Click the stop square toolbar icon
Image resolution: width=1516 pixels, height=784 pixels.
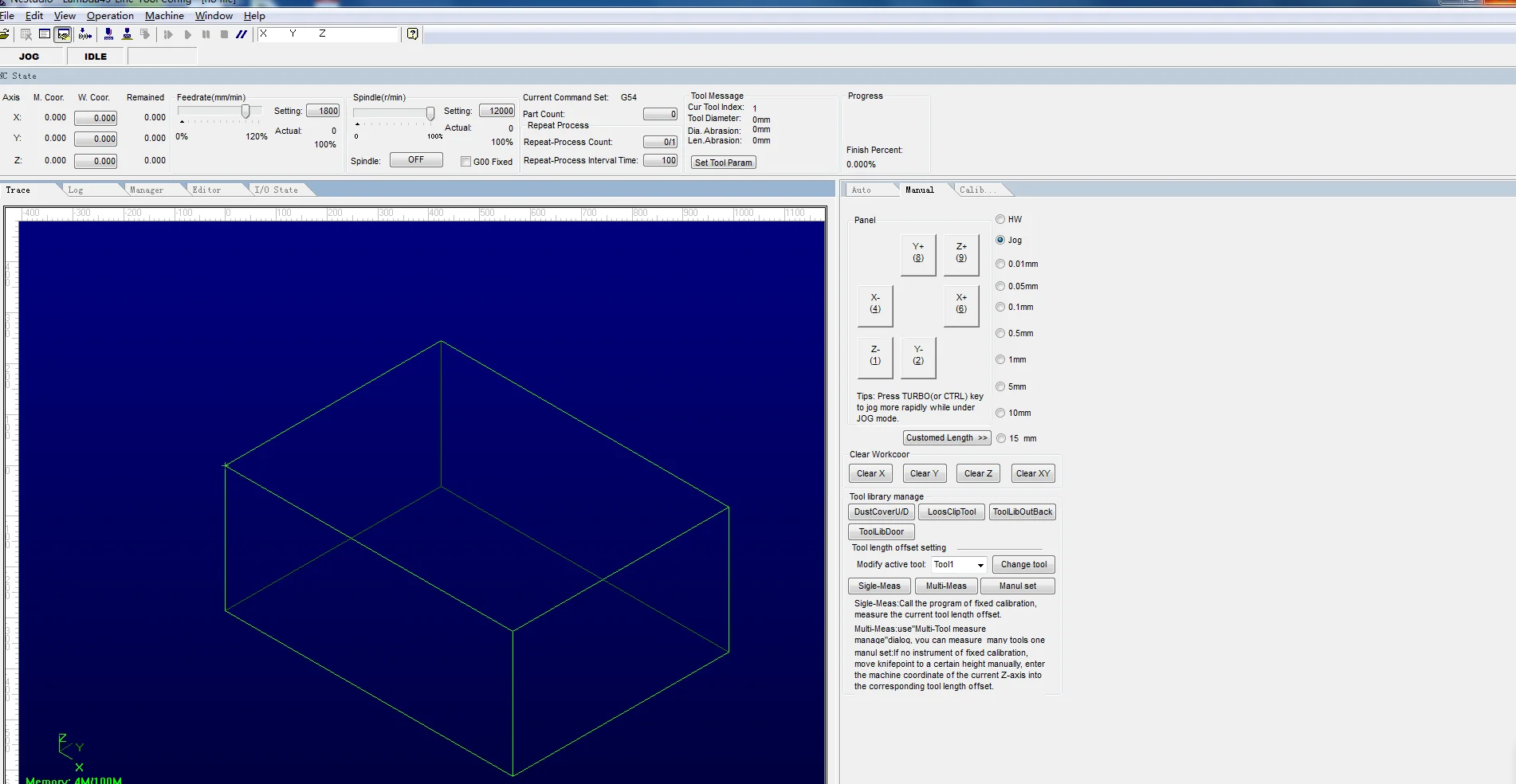click(225, 34)
